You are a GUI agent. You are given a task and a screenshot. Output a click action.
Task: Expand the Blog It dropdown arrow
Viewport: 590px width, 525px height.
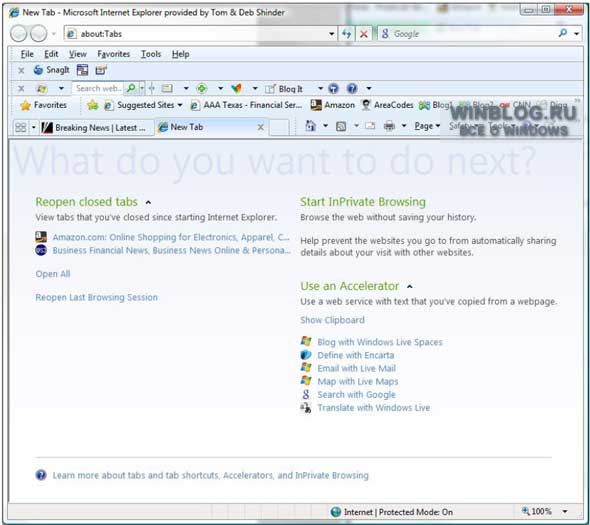(321, 89)
